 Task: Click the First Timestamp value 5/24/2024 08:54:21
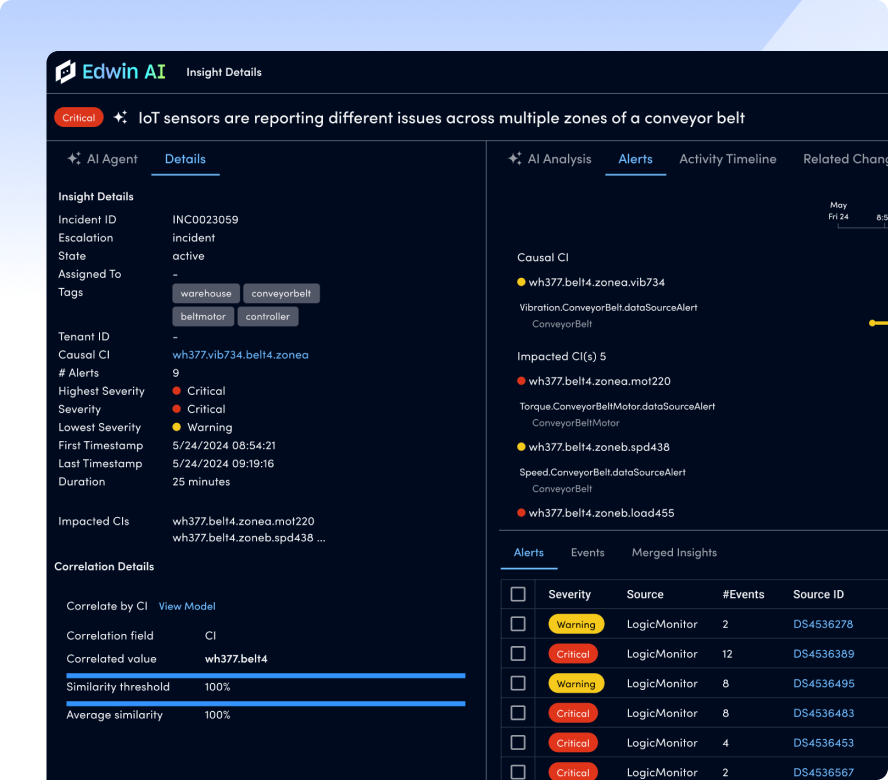point(224,445)
